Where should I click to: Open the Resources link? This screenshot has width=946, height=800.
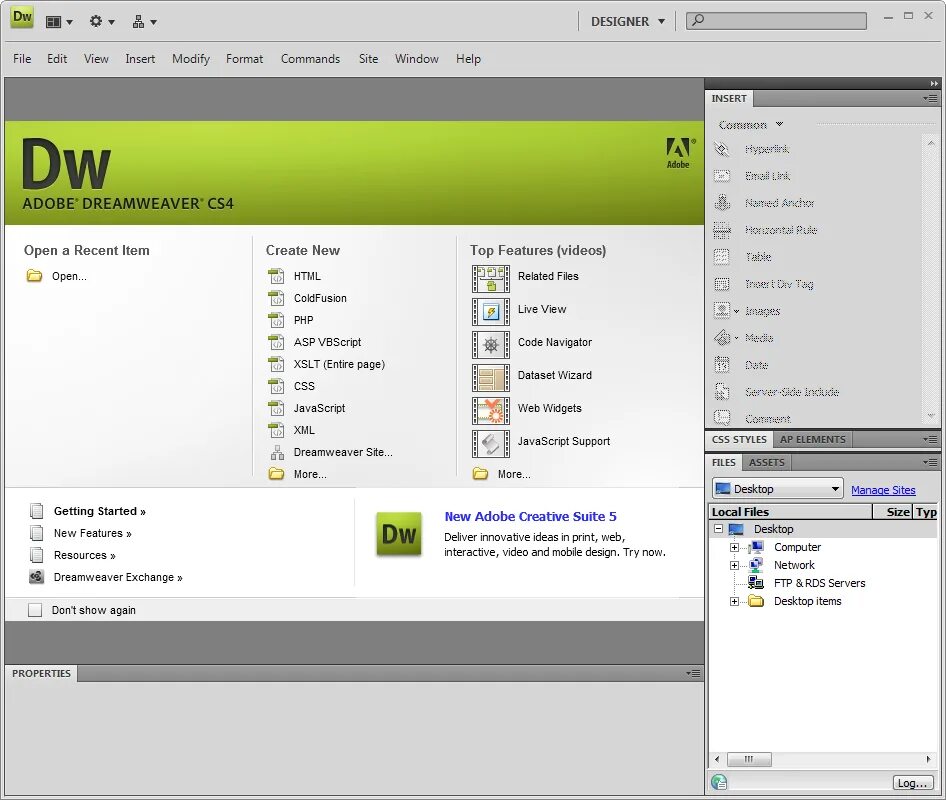click(84, 555)
